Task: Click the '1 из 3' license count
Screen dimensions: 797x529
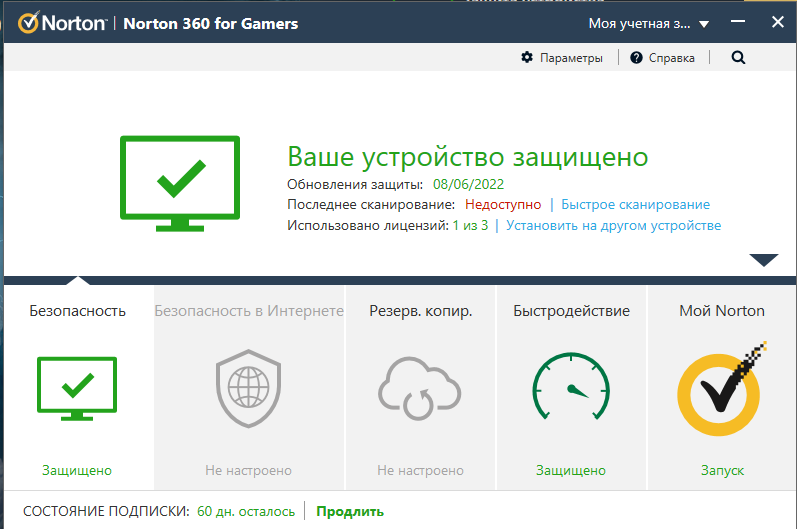Action: click(x=470, y=225)
